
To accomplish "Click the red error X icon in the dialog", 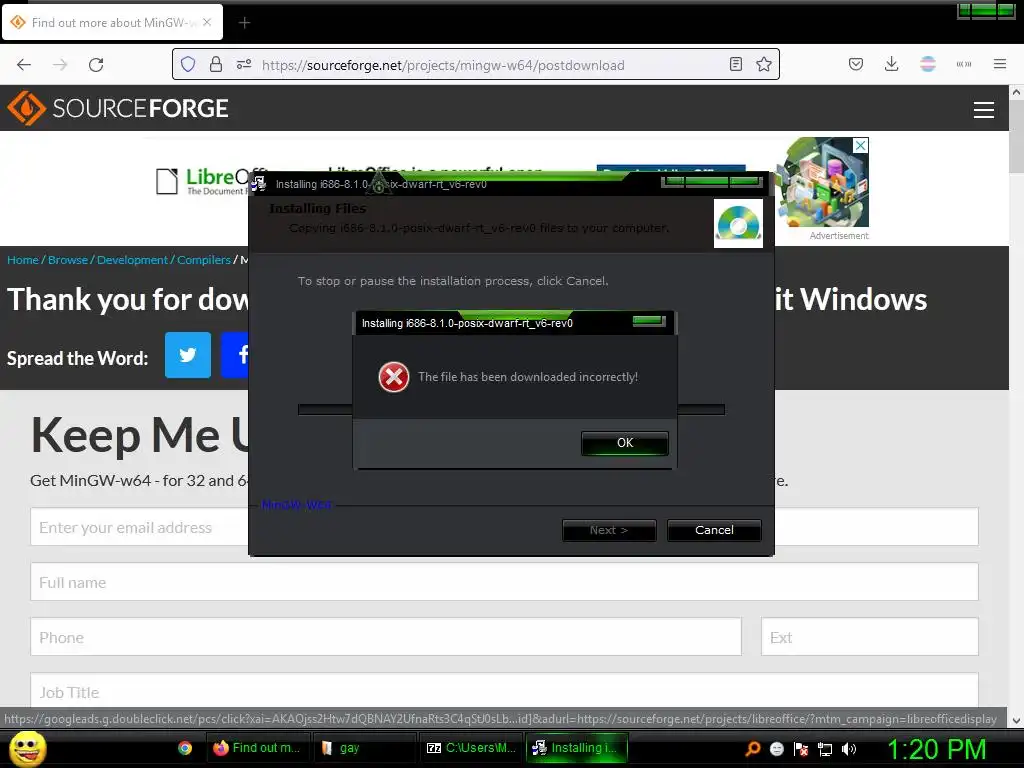I will [x=394, y=377].
